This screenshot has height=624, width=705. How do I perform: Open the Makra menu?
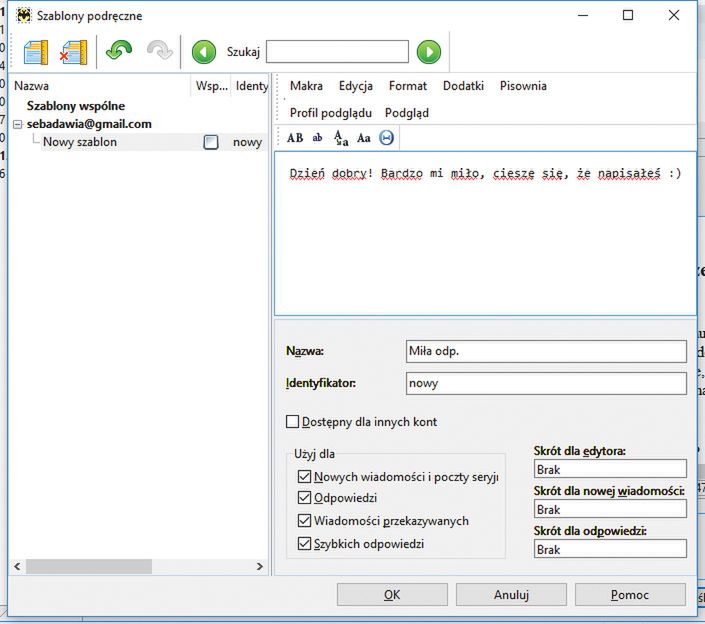[x=306, y=86]
